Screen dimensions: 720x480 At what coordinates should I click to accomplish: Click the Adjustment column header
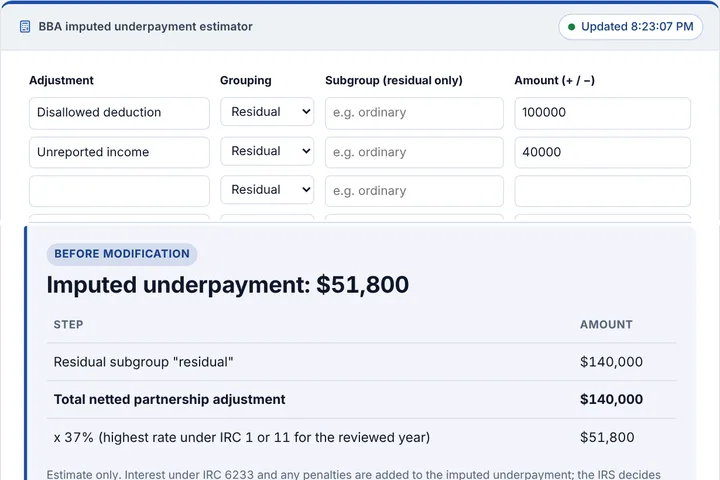click(x=61, y=80)
